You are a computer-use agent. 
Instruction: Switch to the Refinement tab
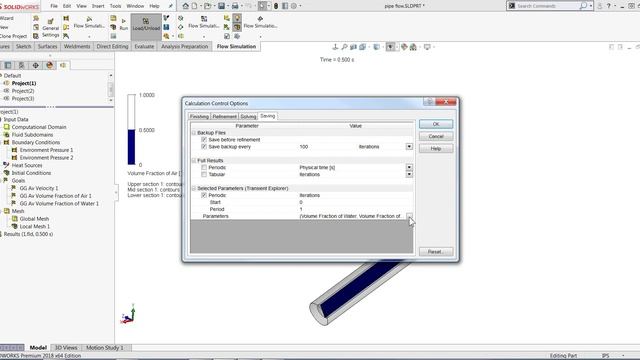pos(224,116)
